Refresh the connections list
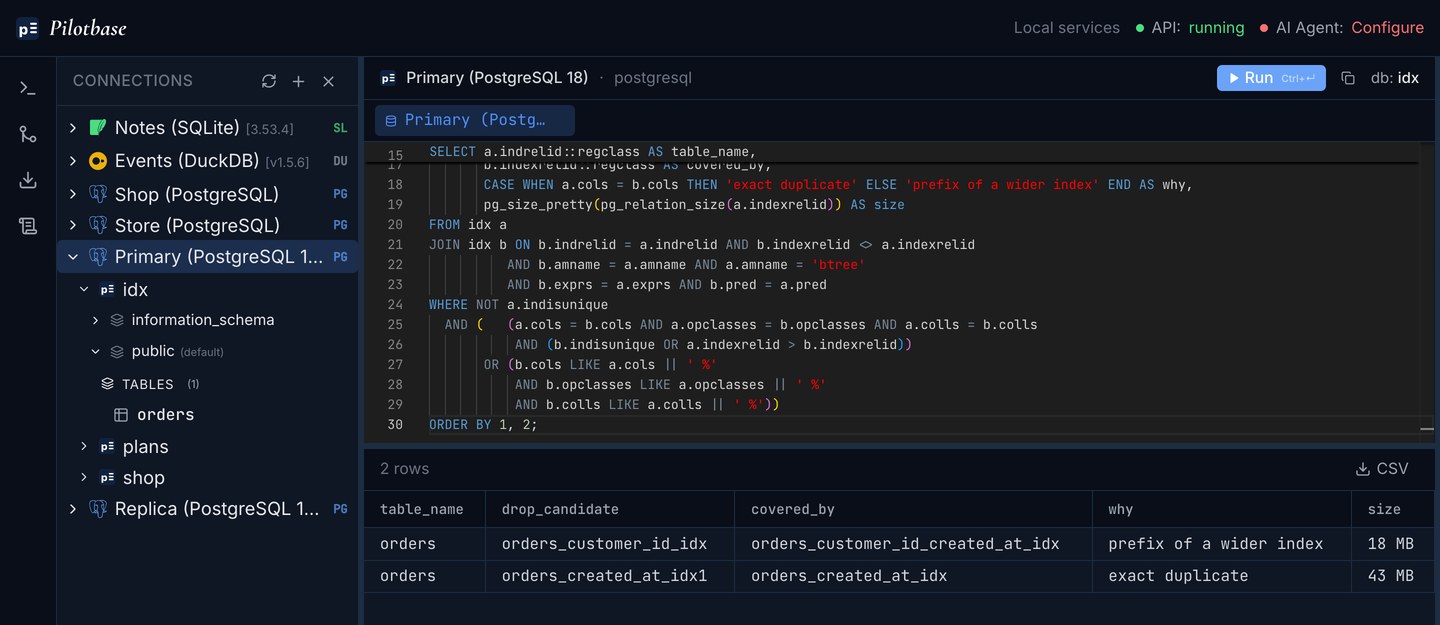The image size is (1440, 625). tap(268, 81)
